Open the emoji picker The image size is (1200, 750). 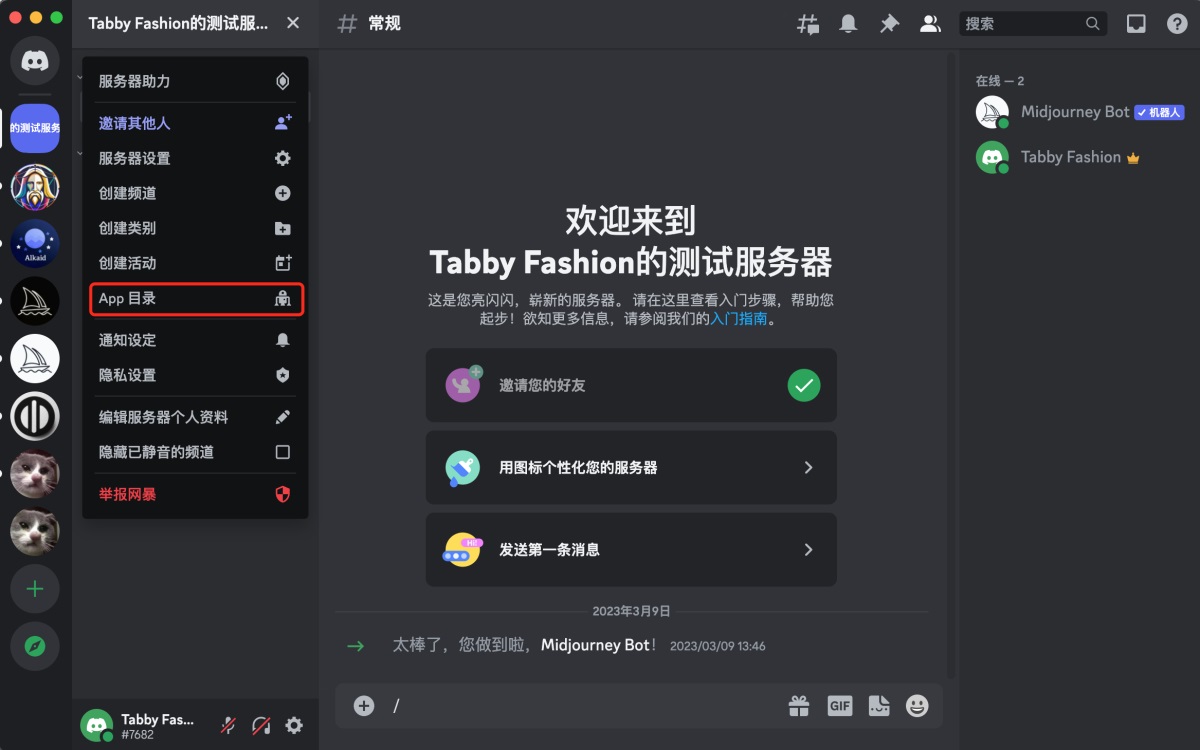(x=918, y=705)
